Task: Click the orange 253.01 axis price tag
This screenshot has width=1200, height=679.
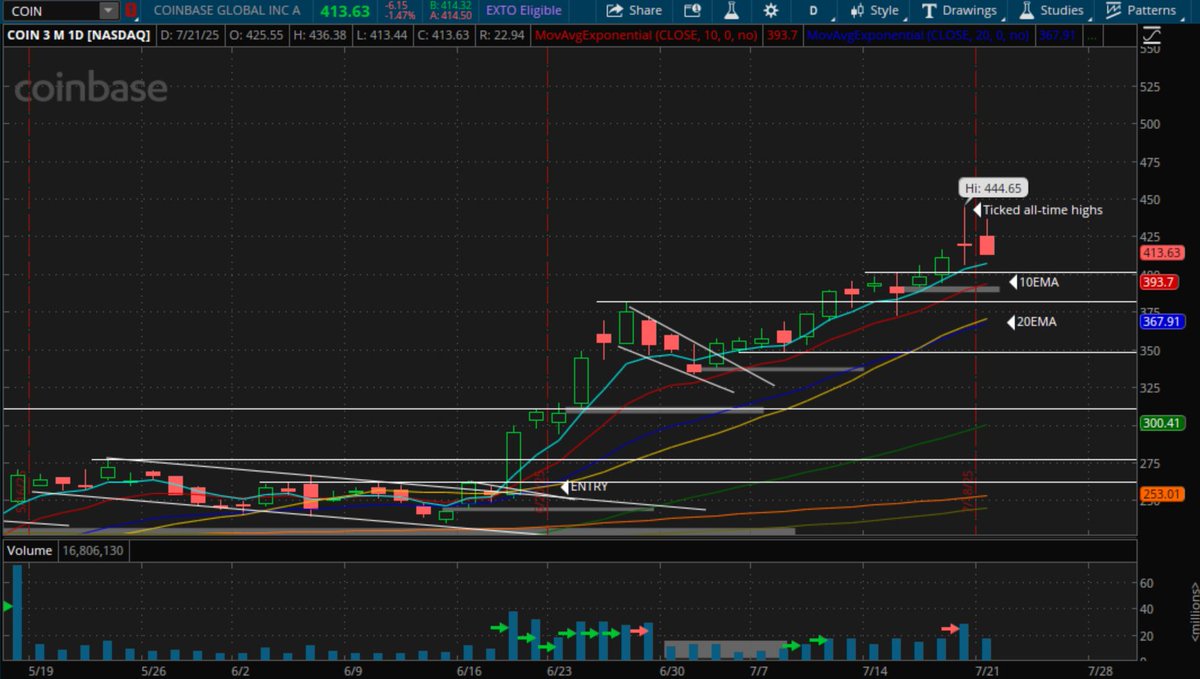Action: coord(1160,494)
